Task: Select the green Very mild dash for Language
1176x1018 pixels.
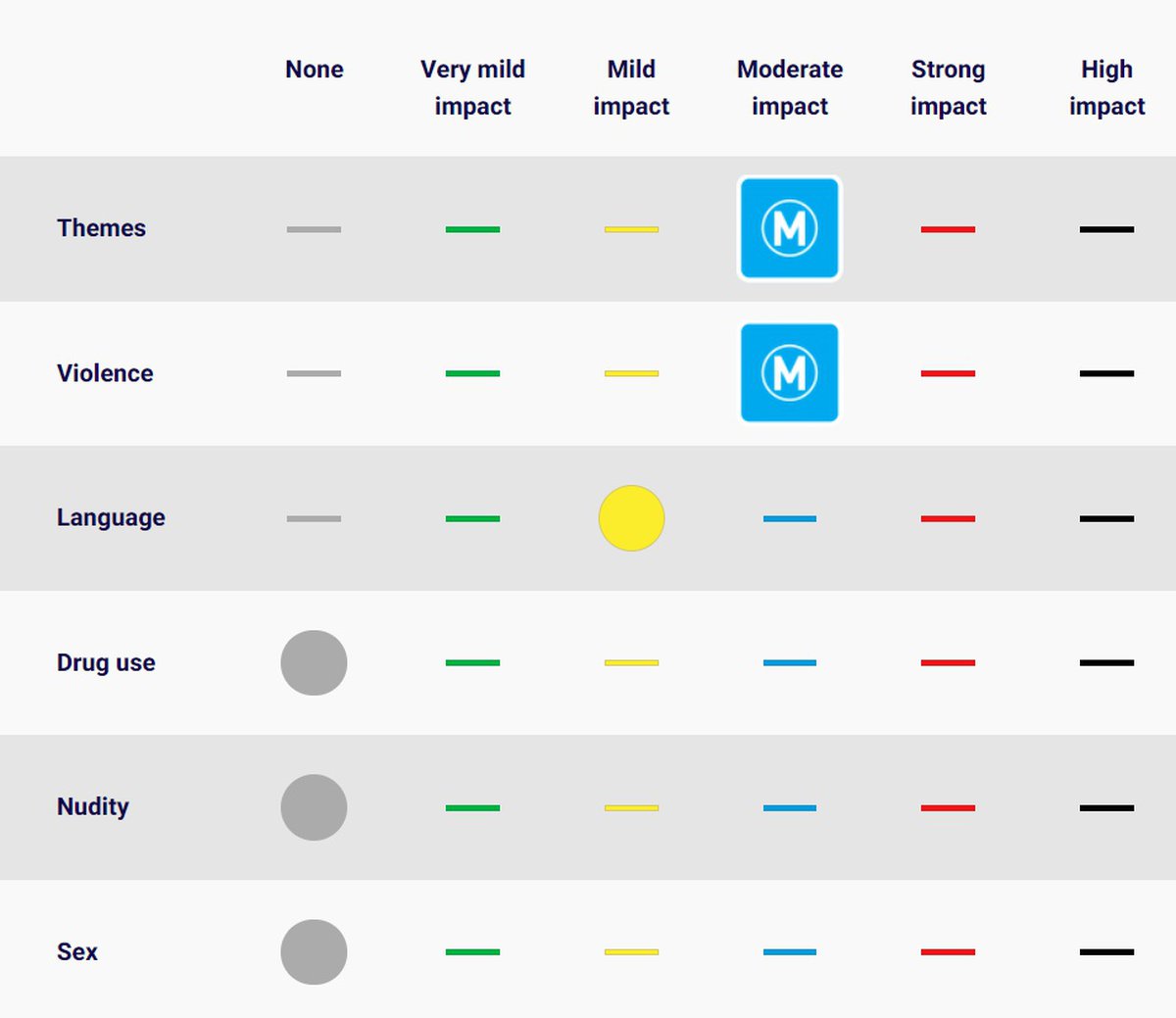Action: pos(472,518)
